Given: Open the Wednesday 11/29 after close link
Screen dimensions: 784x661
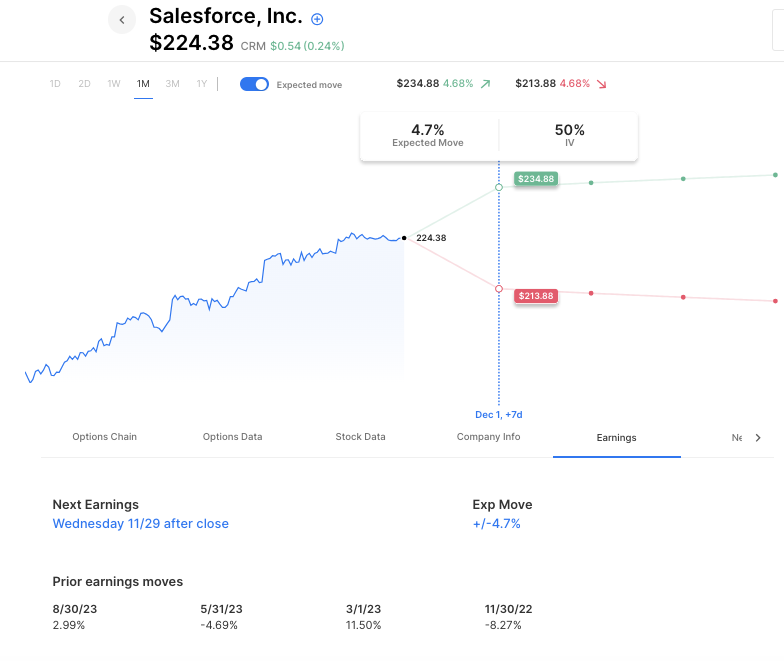Looking at the screenshot, I should pos(141,523).
